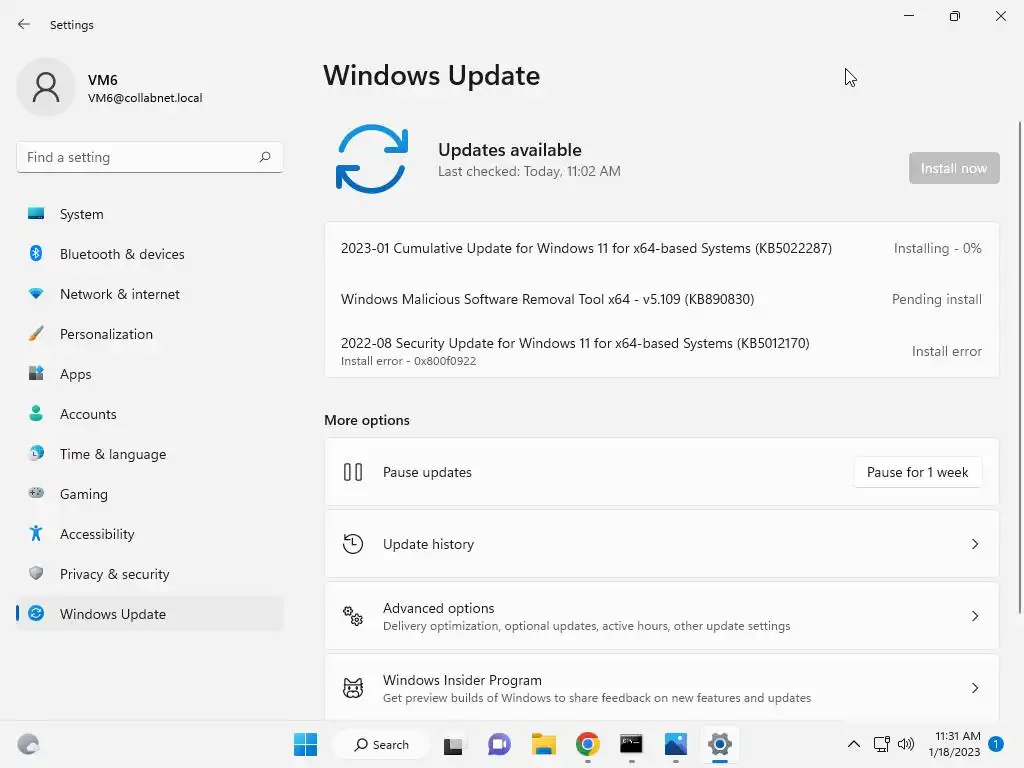Expand Advanced options chevron
This screenshot has height=768, width=1024.
(x=975, y=616)
